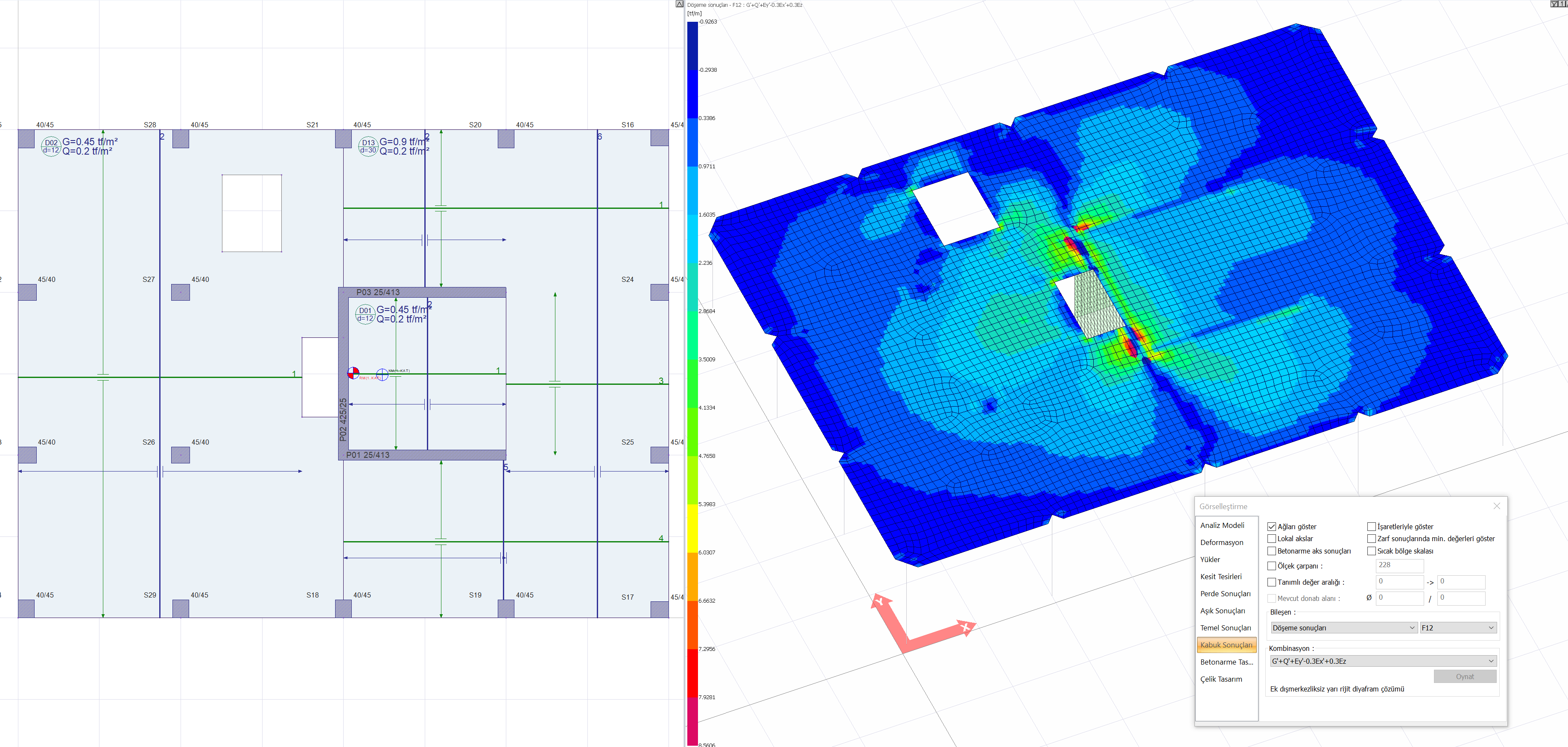Click the blue rigidity center symbol in plan
The width and height of the screenshot is (1568, 747).
383,375
